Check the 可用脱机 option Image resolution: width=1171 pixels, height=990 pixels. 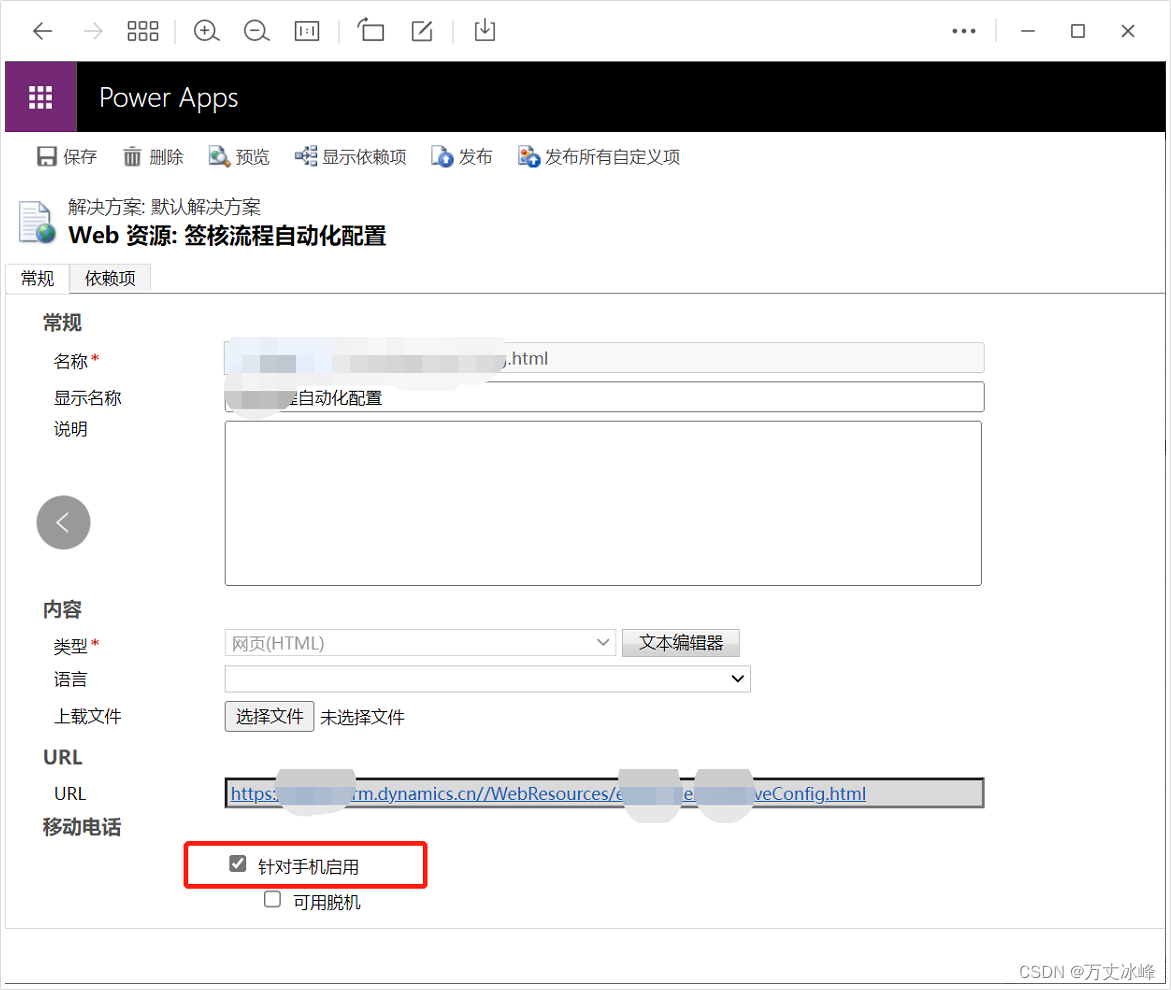click(271, 899)
